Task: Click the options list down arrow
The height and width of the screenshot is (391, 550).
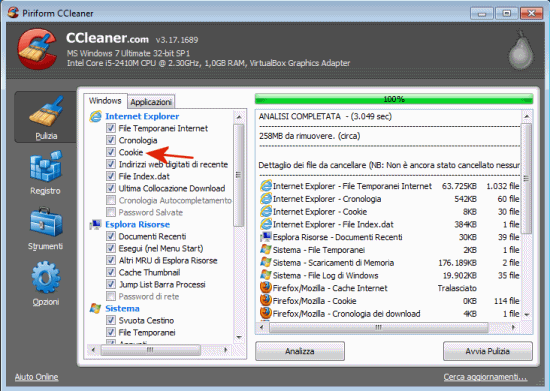Action: (239, 338)
